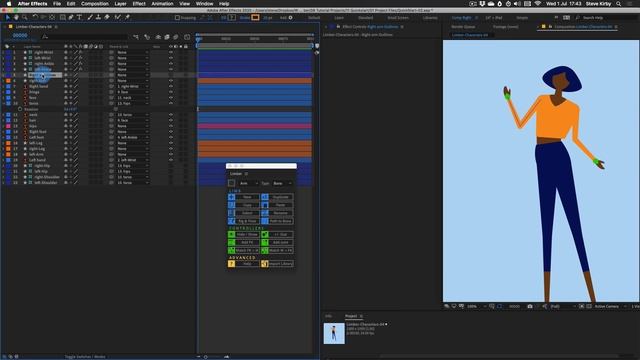Image resolution: width=640 pixels, height=360 pixels.
Task: Switch to the Render Queue tab
Action: (x=463, y=27)
